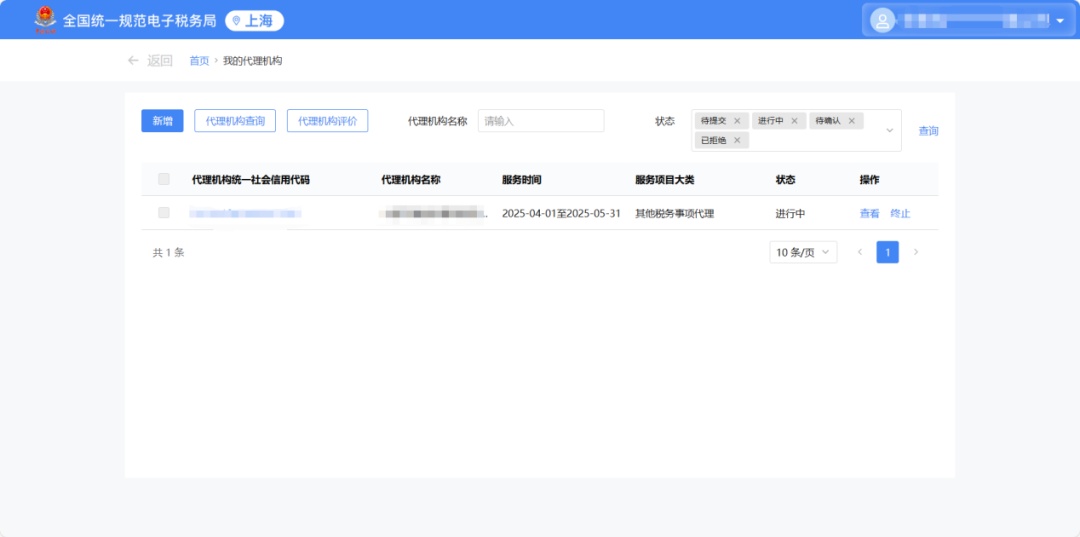Click the tax bureau emblem logo

point(45,20)
